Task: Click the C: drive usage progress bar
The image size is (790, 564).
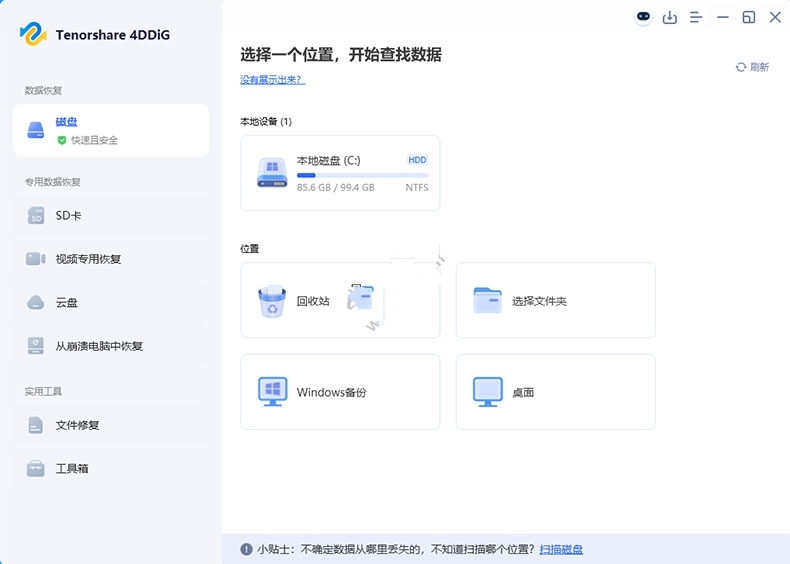Action: (x=362, y=175)
